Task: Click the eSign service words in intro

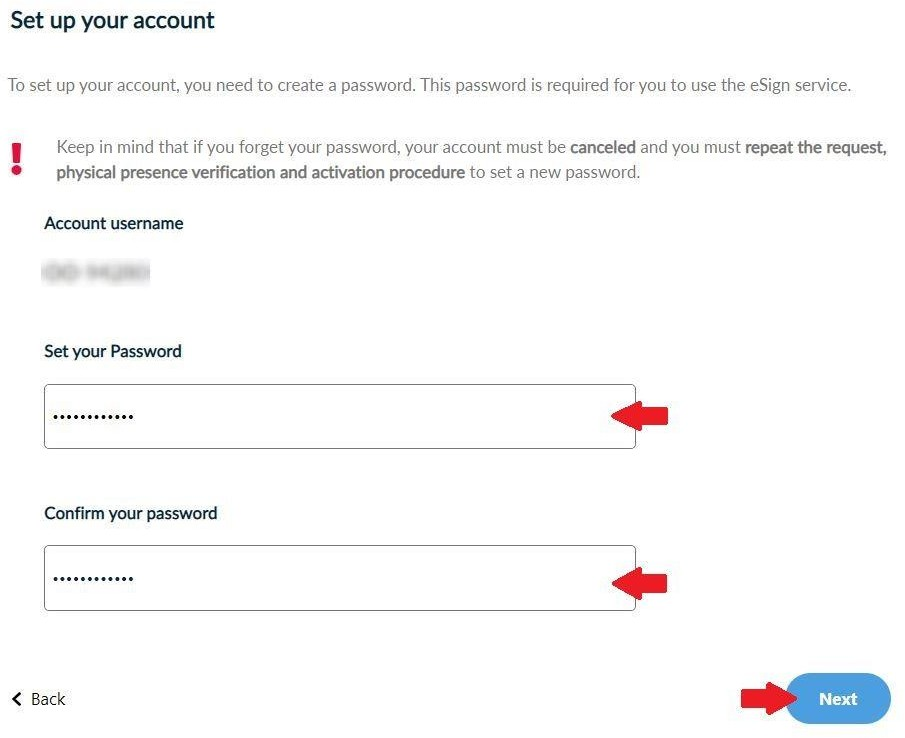Action: click(797, 85)
